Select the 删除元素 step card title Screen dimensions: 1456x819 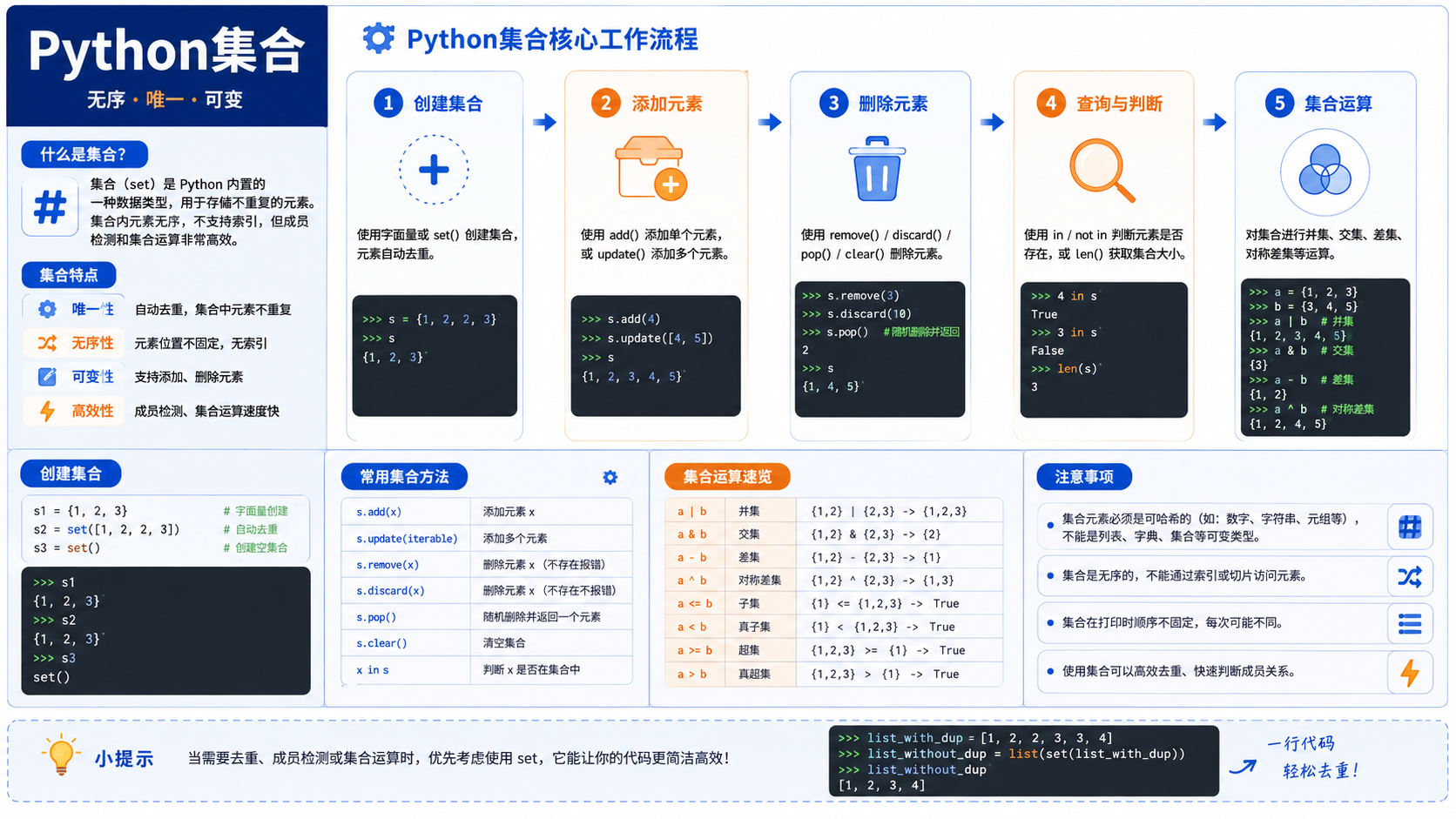[x=893, y=104]
